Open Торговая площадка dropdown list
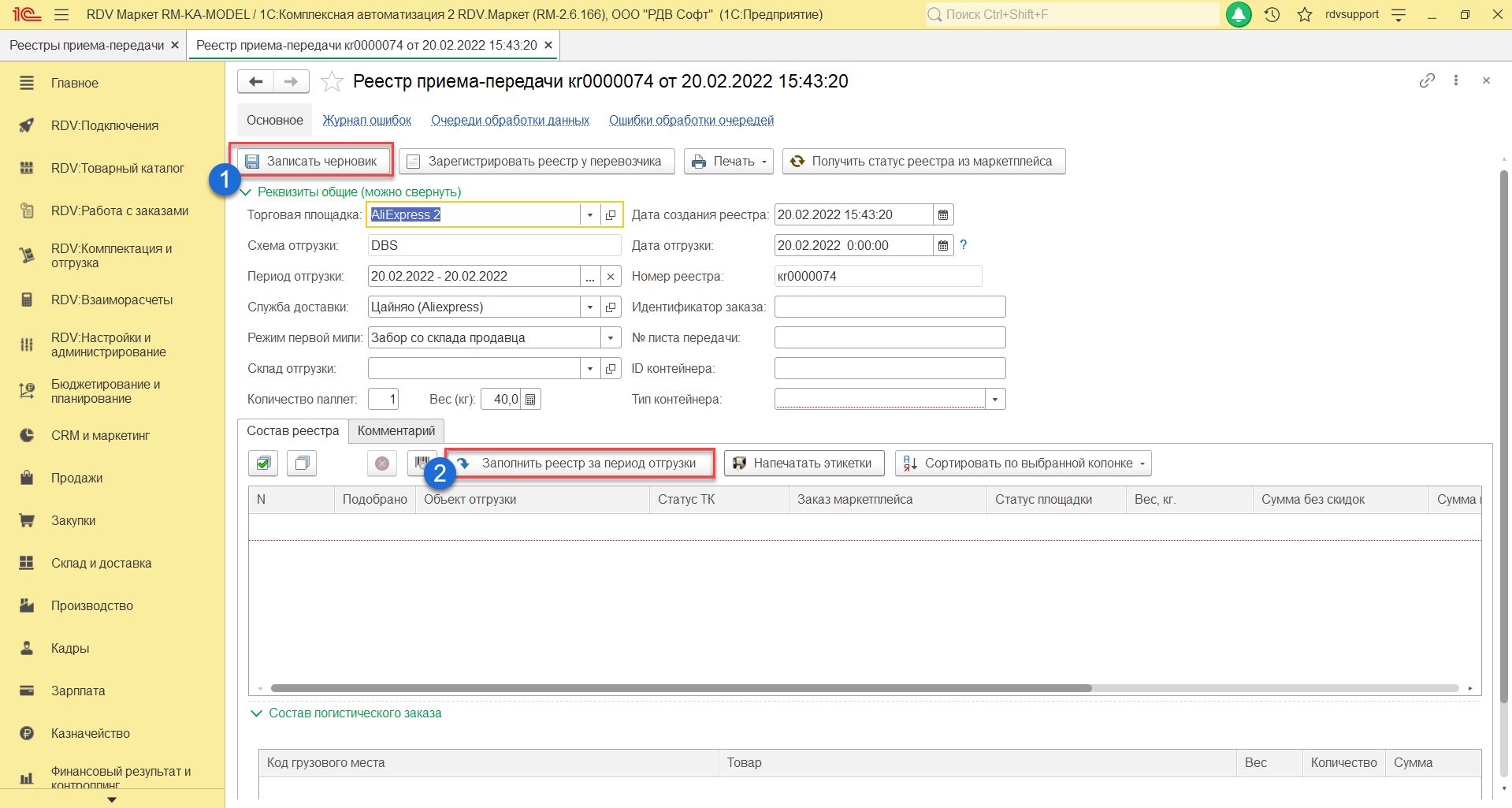The height and width of the screenshot is (808, 1512). (x=590, y=215)
